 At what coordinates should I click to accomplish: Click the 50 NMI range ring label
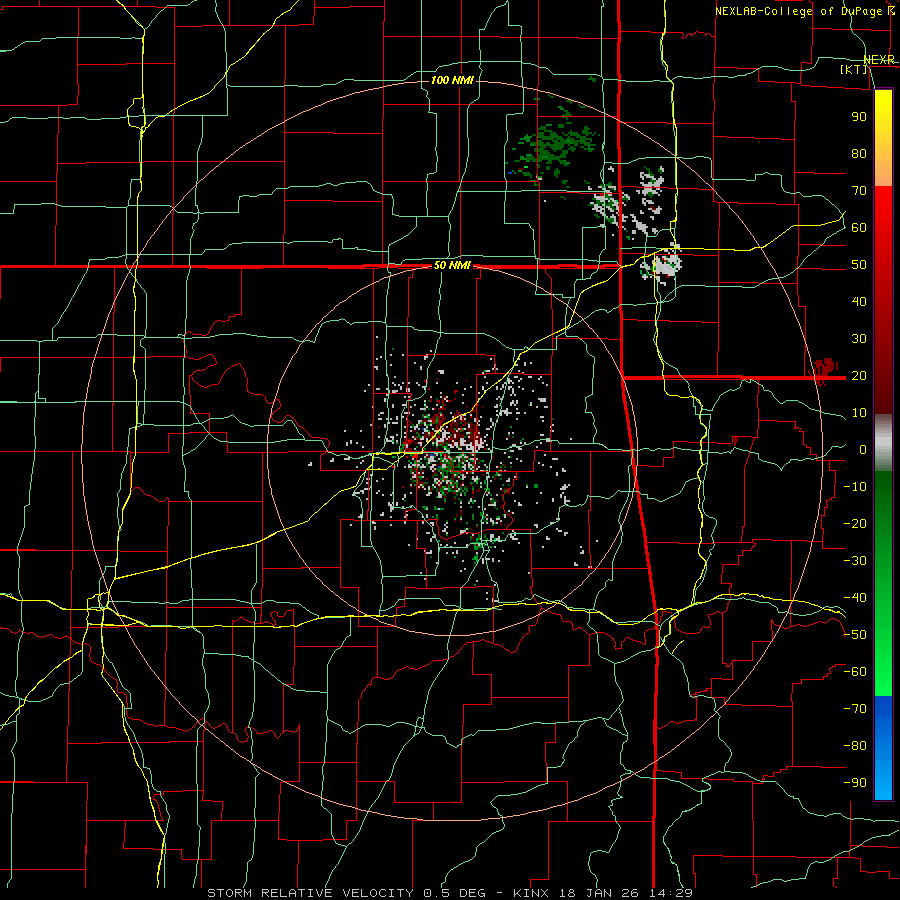[452, 265]
